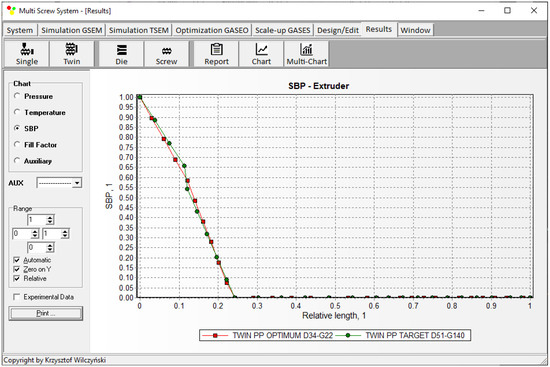Click the Copyright by Krzysztof Wilczyński status text
This screenshot has width=550, height=367.
coord(55,360)
